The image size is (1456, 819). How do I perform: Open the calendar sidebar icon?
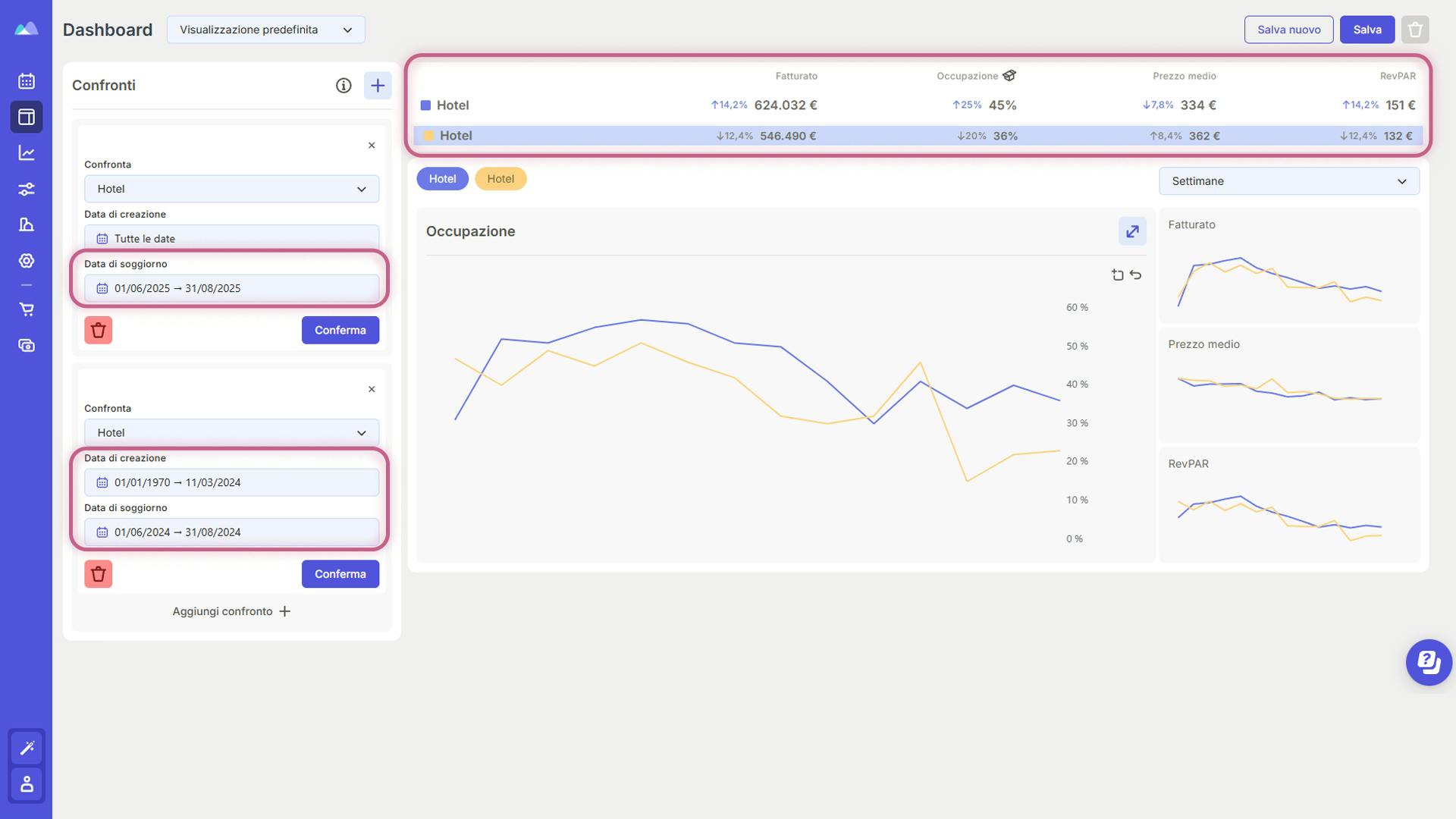pos(27,81)
